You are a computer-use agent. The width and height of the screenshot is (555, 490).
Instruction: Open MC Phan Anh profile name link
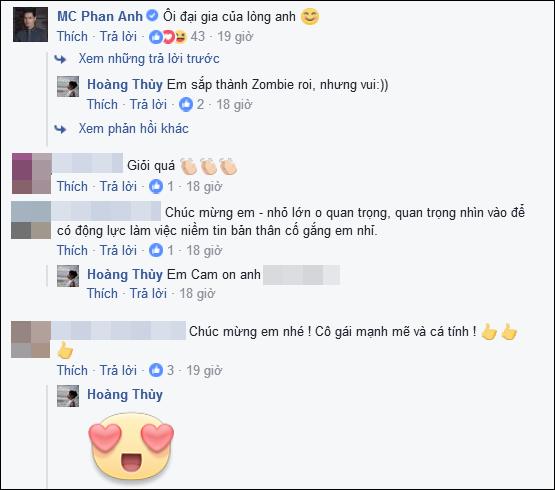point(100,16)
